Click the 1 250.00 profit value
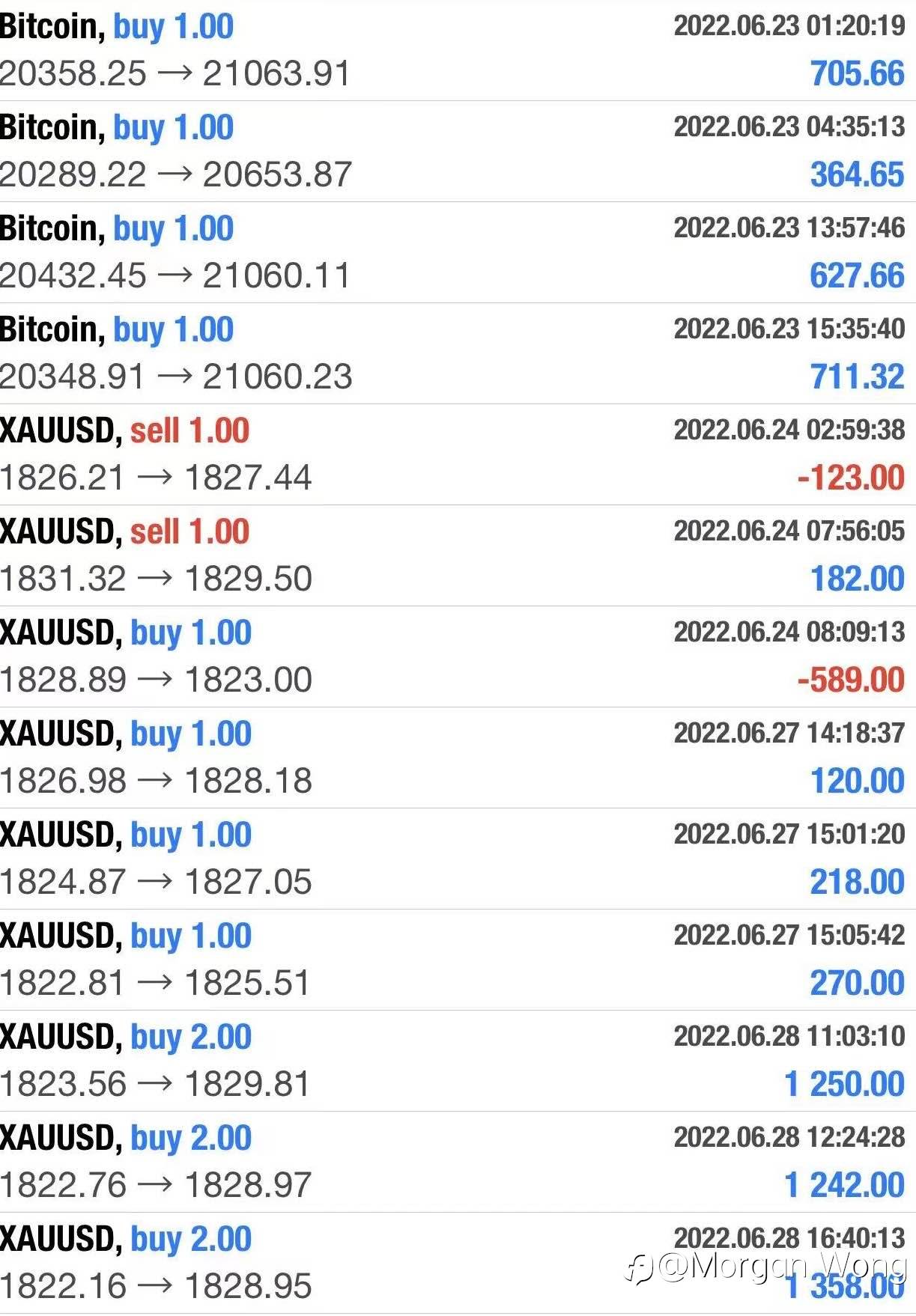 [x=844, y=1085]
